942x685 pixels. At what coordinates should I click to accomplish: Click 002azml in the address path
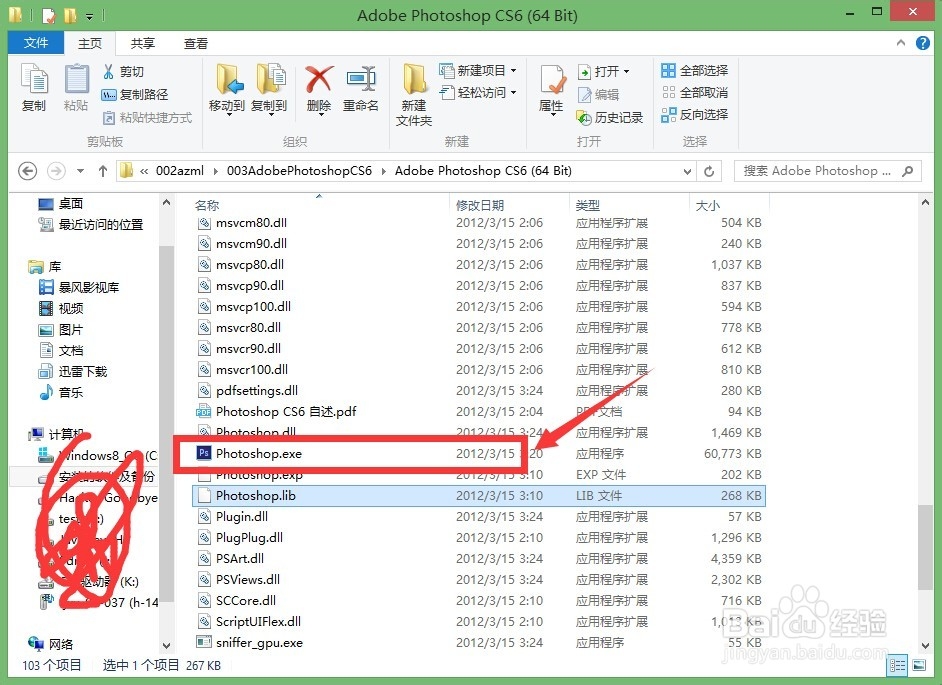[x=180, y=171]
